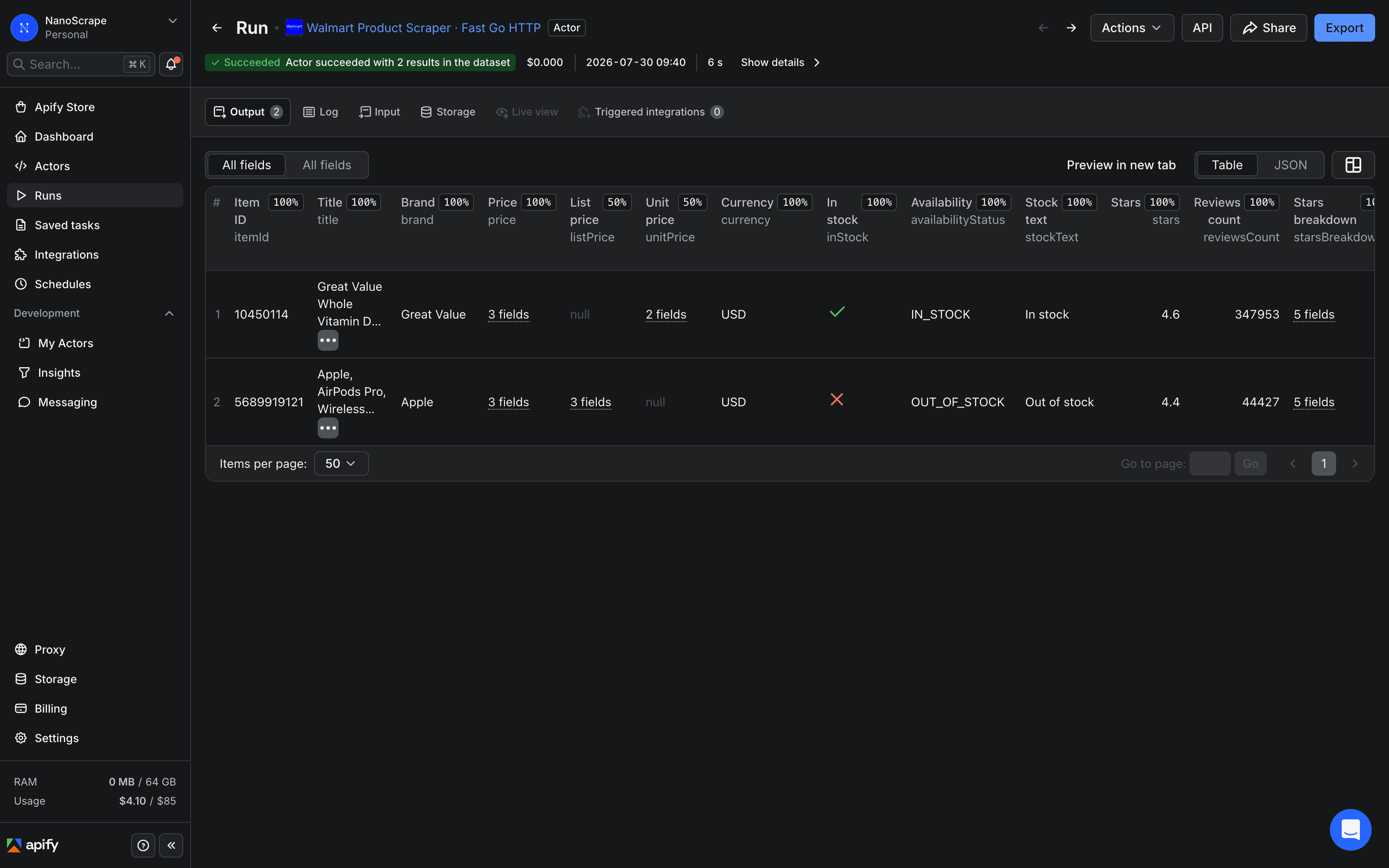1389x868 pixels.
Task: Open Settings in sidebar
Action: click(x=95, y=738)
